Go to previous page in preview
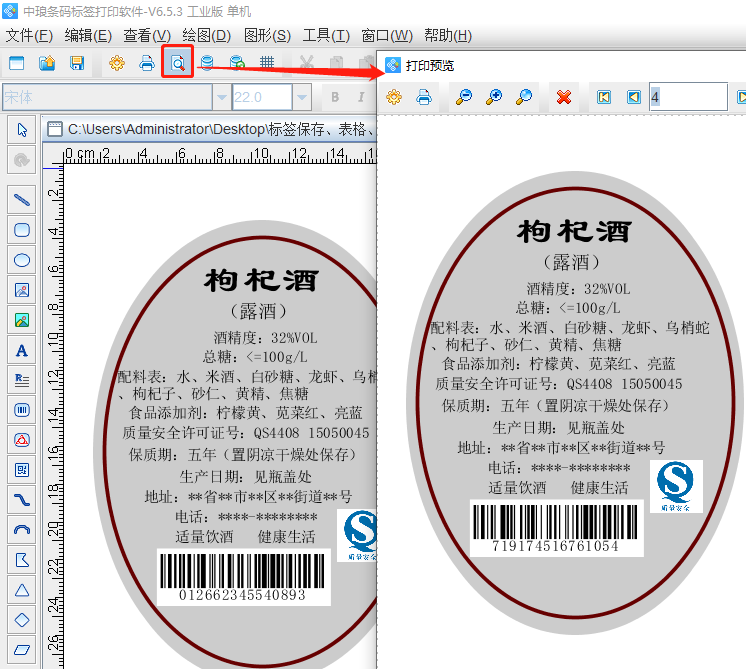746x669 pixels. (x=633, y=97)
